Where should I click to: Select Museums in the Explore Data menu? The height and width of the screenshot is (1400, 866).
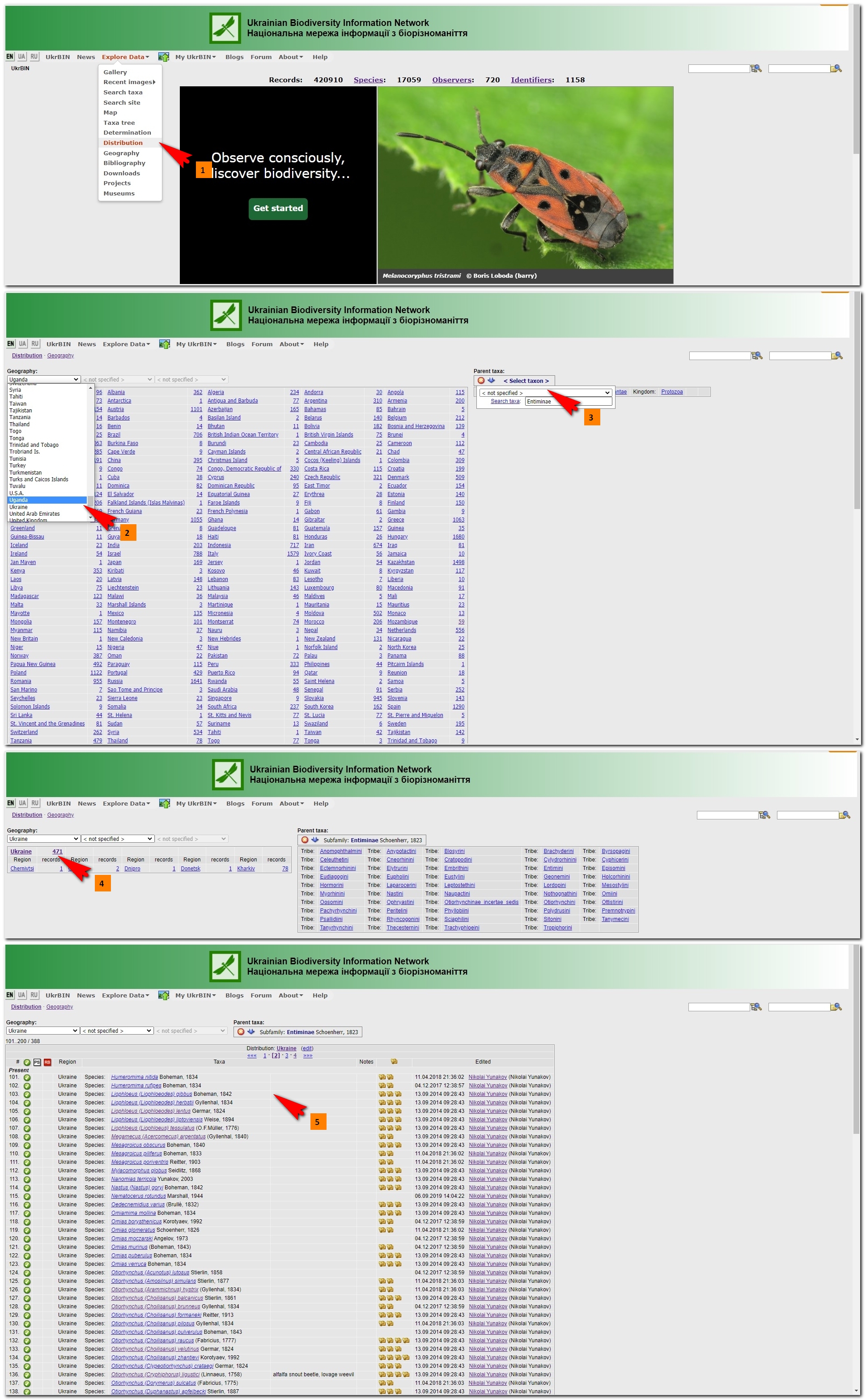[x=119, y=194]
